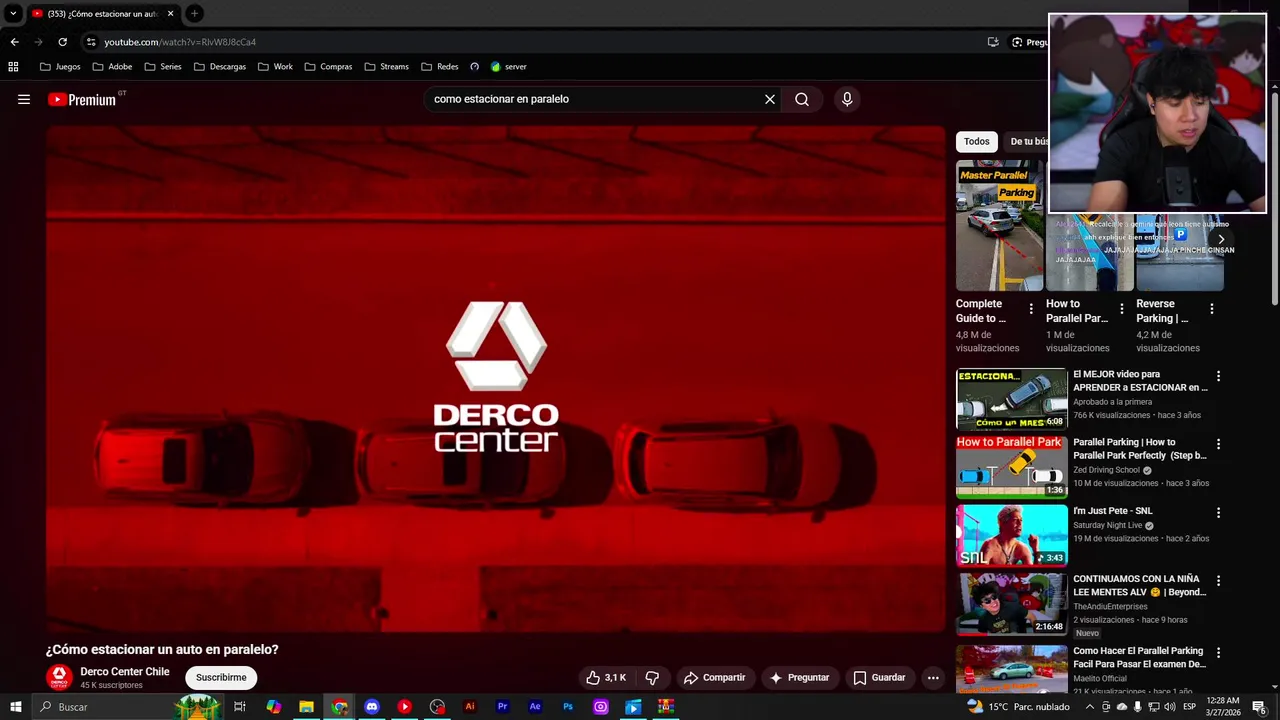This screenshot has height=720, width=1280.
Task: Open options for 'CONTINUAMOS CON LA NIÑA' video
Action: point(1218,581)
